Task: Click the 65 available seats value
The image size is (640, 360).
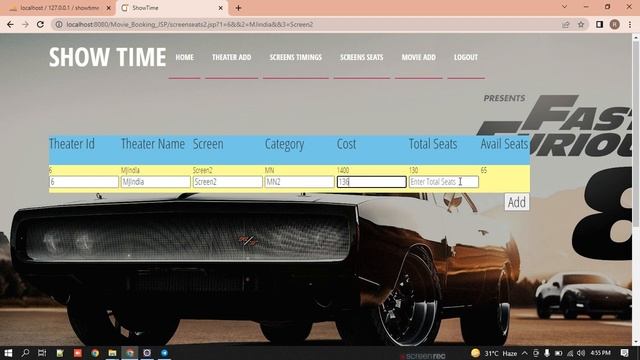Action: 484,170
